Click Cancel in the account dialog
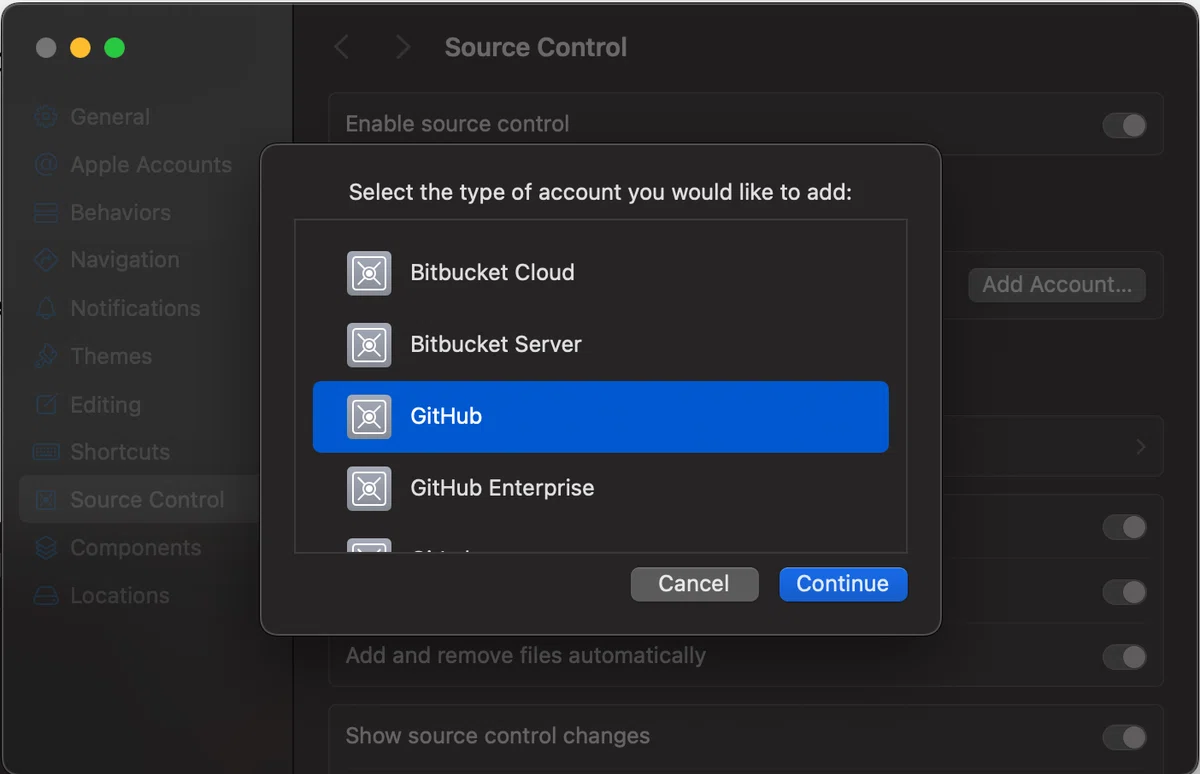 (x=694, y=584)
